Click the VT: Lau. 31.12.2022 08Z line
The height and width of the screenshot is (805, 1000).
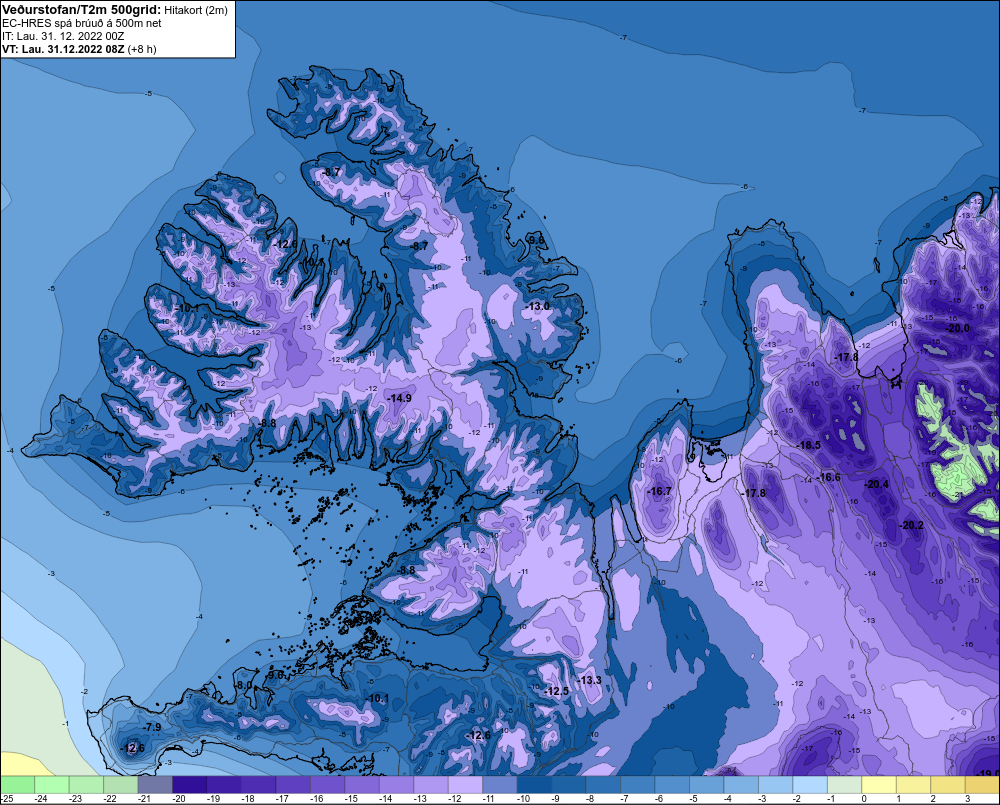(x=63, y=48)
